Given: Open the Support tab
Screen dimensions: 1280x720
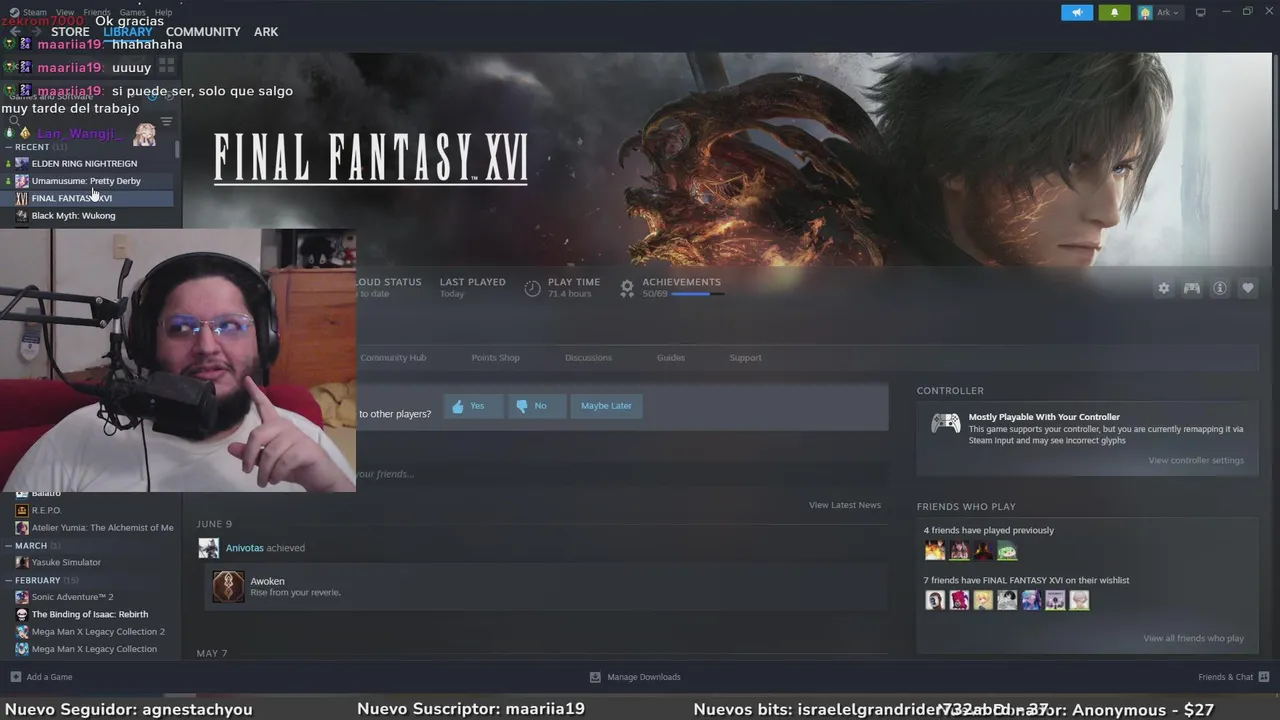Looking at the screenshot, I should pos(745,358).
